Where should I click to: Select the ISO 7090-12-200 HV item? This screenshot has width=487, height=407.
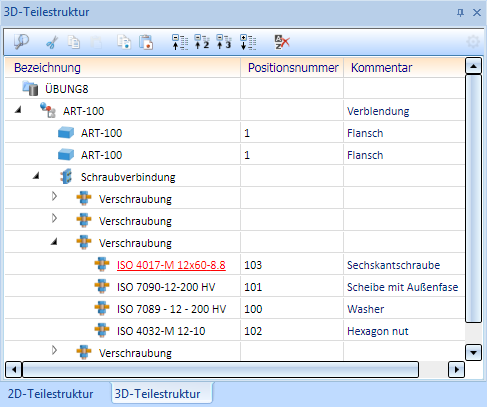pos(166,287)
